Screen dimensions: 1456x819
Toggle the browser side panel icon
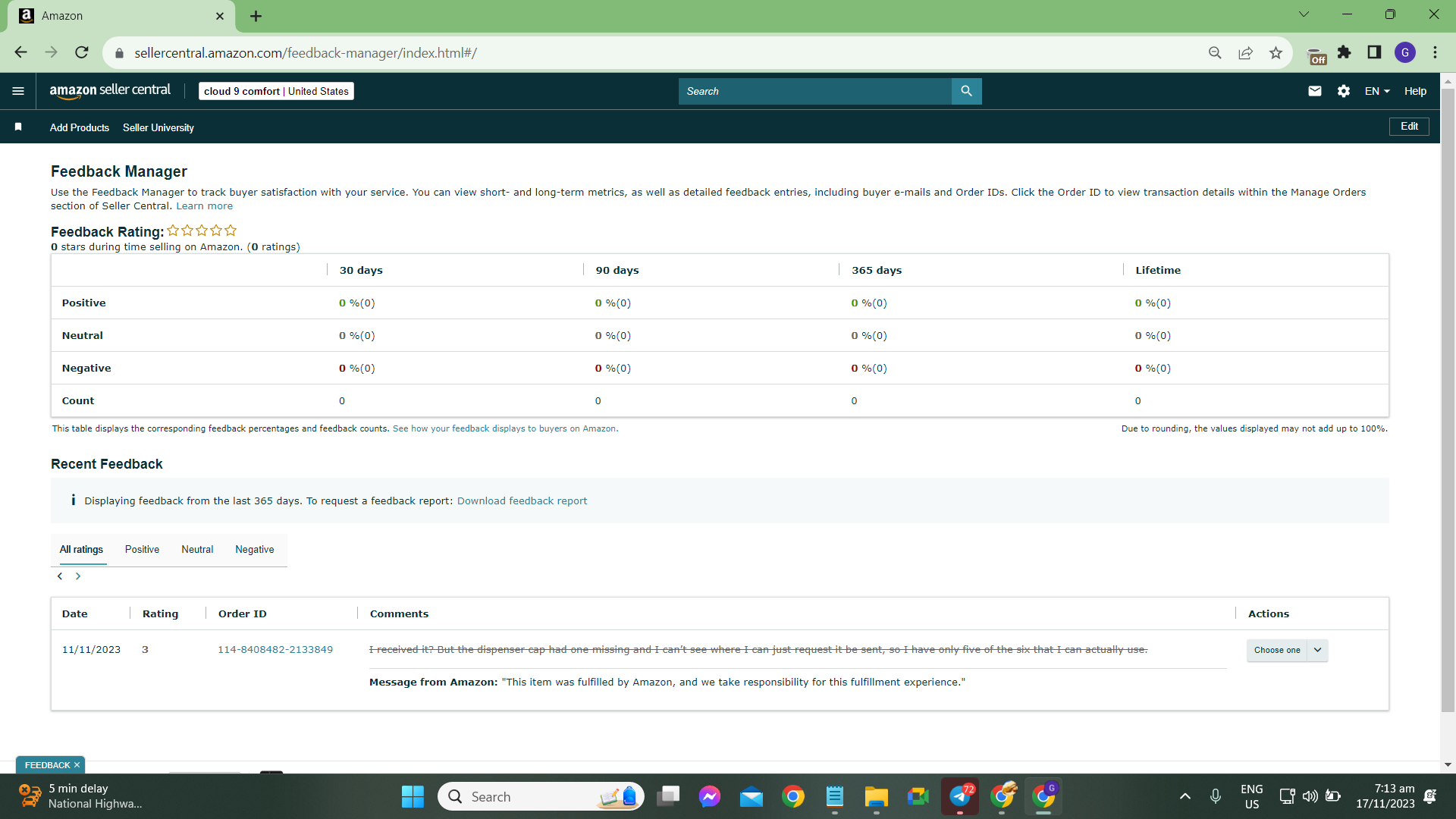[1374, 52]
